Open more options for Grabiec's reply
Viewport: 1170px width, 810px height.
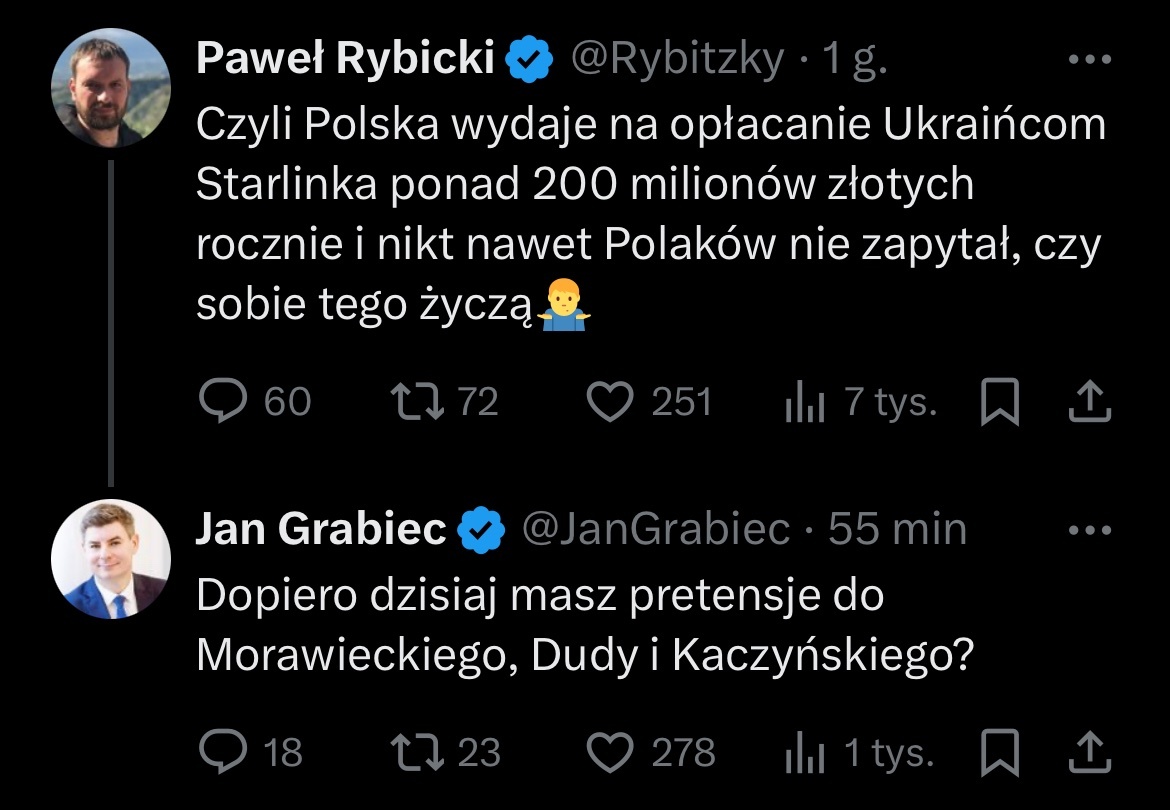[x=1090, y=530]
